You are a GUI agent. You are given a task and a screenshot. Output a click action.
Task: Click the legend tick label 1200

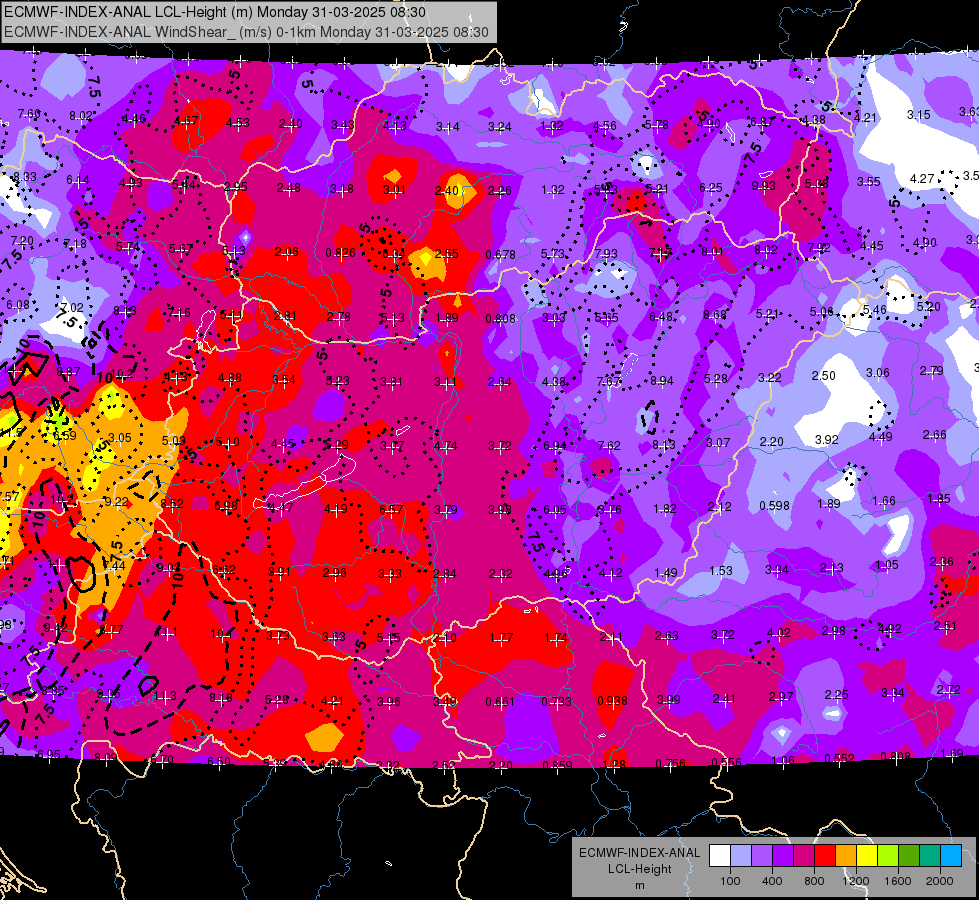(855, 881)
